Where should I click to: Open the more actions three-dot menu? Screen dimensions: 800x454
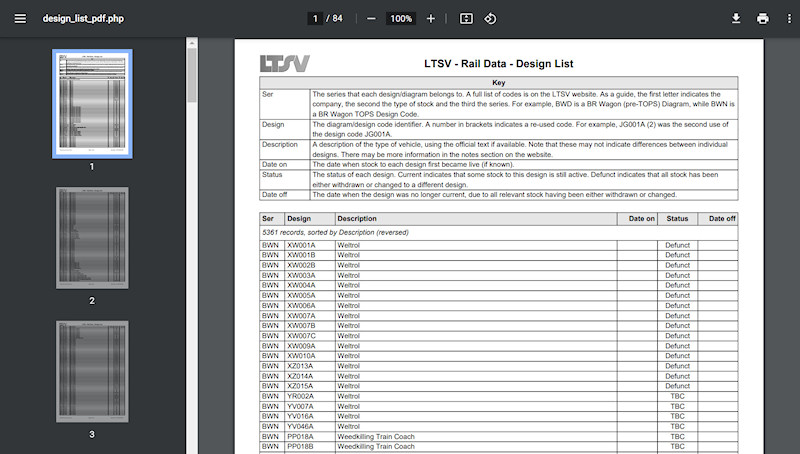[x=788, y=19]
